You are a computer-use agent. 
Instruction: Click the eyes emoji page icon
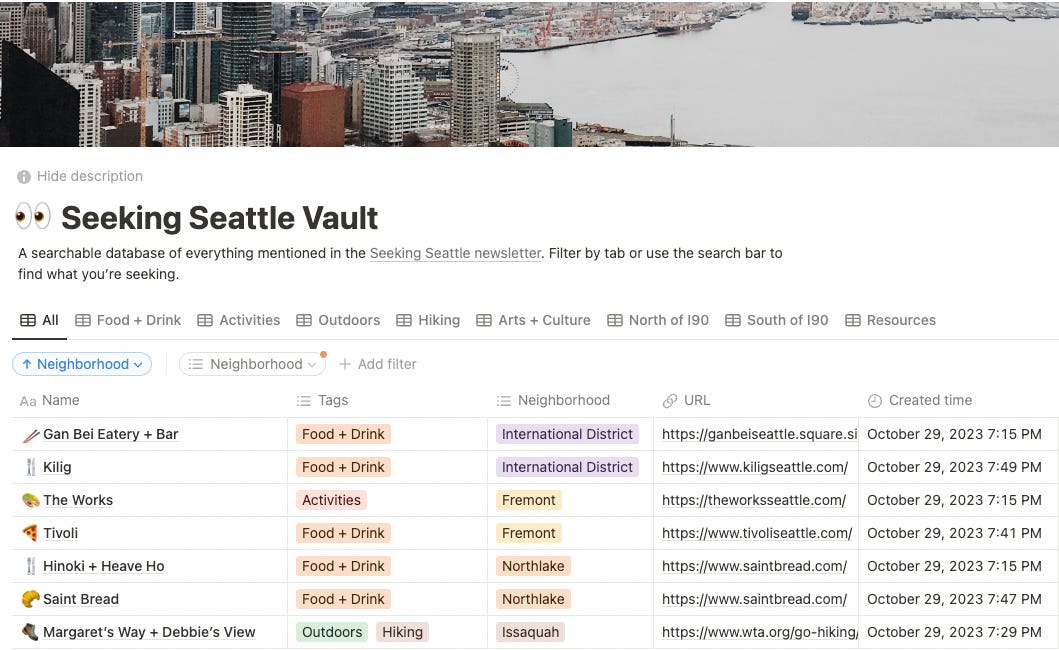pos(32,217)
